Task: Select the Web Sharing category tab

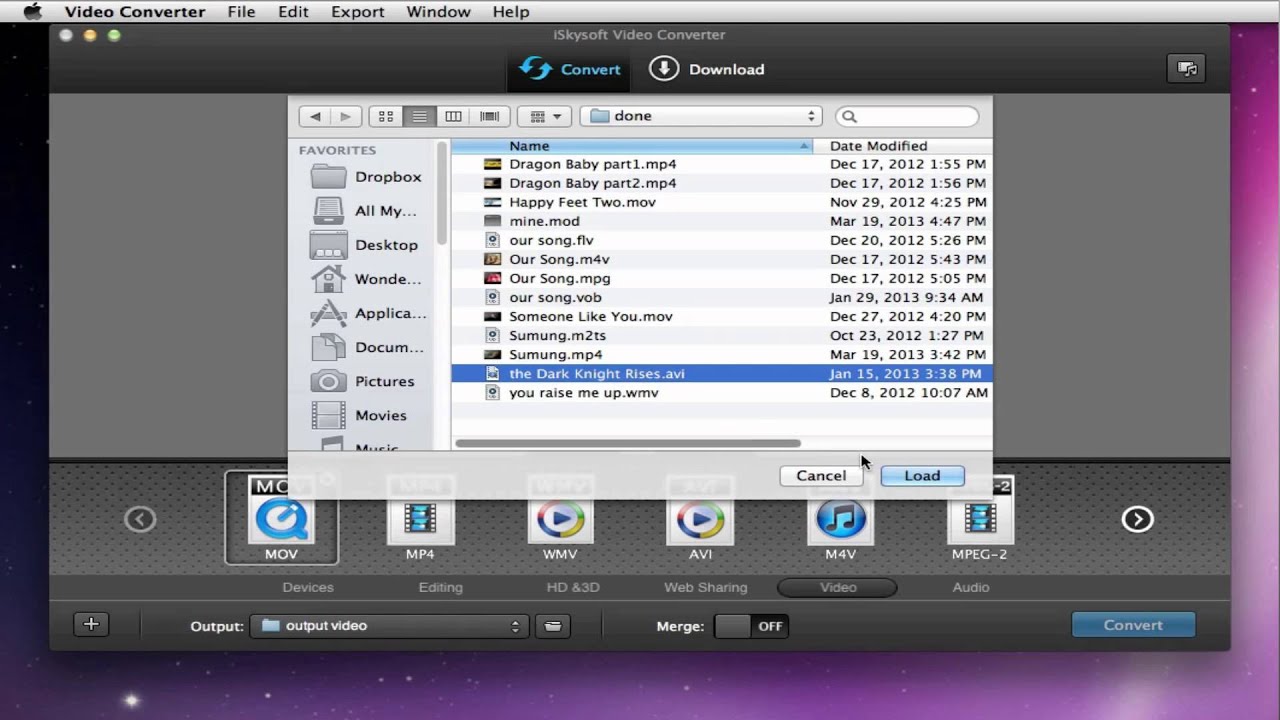Action: [x=706, y=587]
